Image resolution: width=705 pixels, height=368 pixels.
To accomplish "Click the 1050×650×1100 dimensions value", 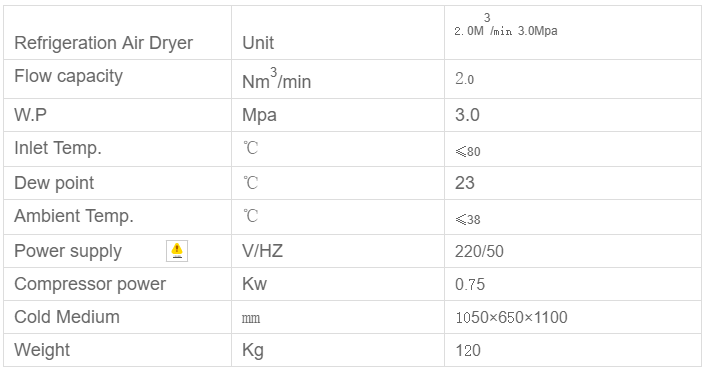I will coord(511,317).
